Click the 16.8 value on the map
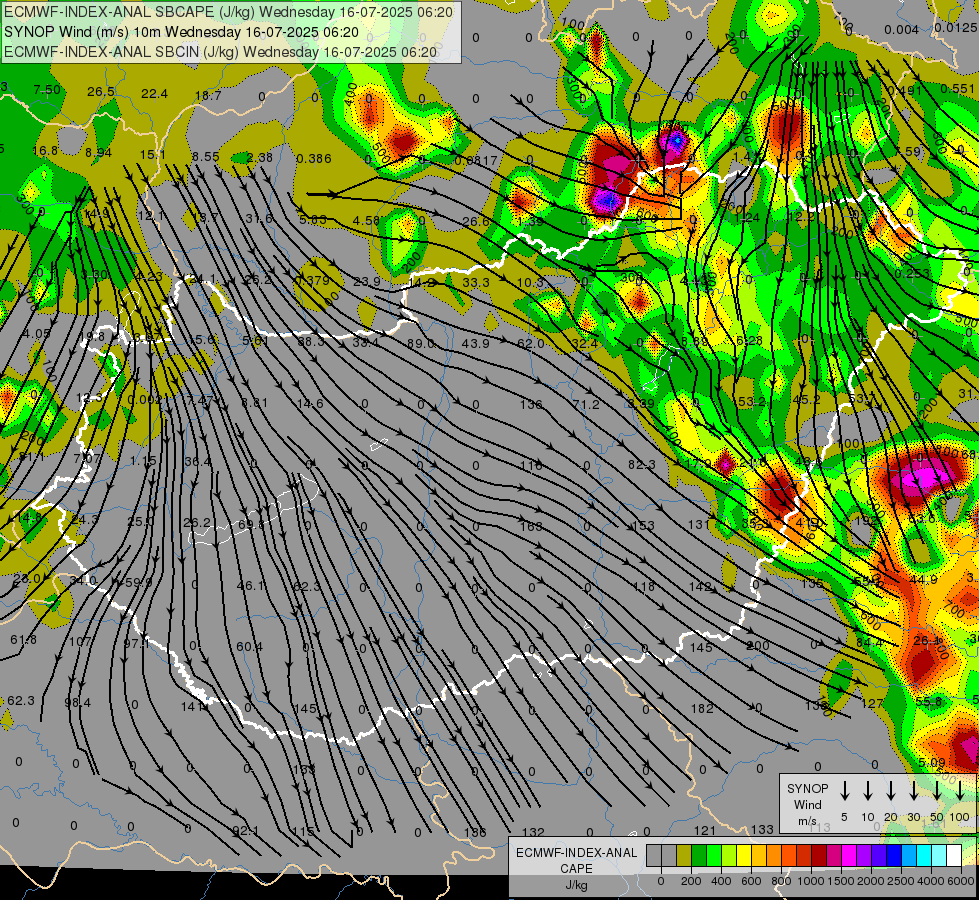This screenshot has height=900, width=979. tap(45, 151)
